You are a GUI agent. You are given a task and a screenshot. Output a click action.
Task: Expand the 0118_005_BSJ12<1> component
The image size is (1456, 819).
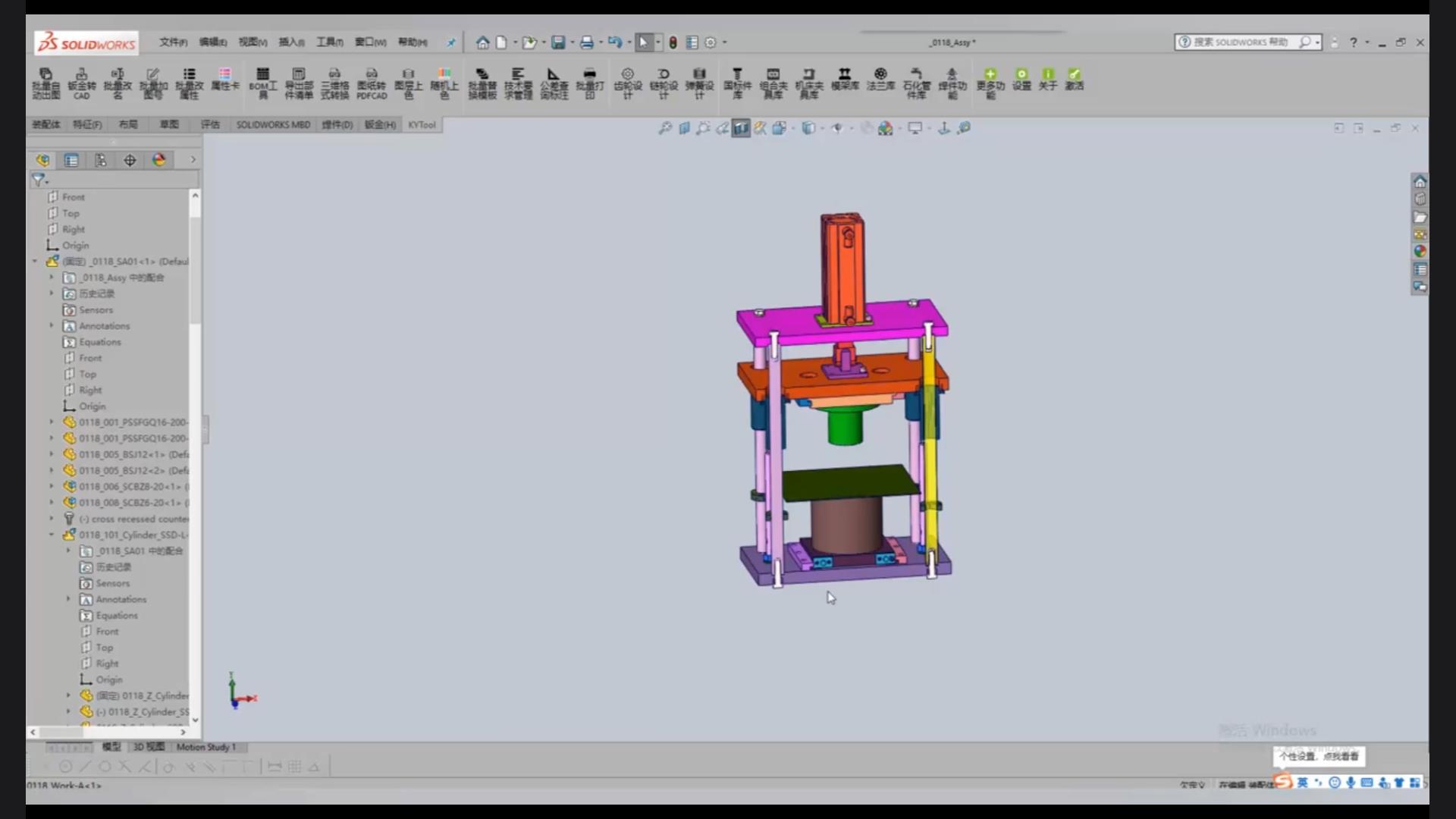pos(52,454)
